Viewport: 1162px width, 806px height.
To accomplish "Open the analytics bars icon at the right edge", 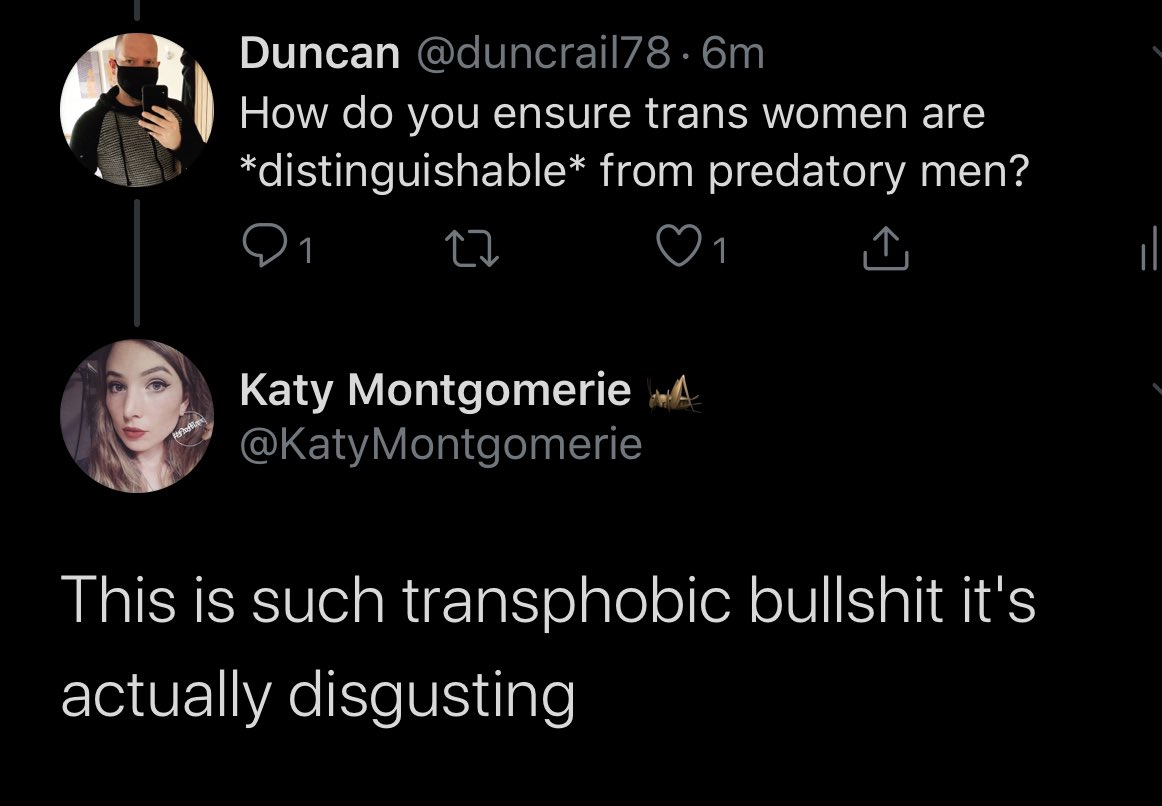I will click(x=1149, y=250).
